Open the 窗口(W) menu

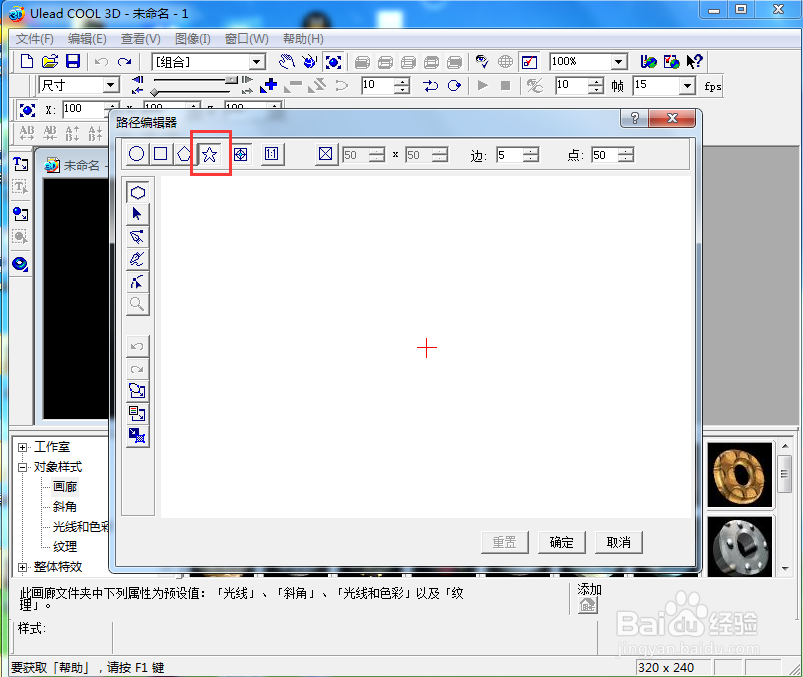246,39
